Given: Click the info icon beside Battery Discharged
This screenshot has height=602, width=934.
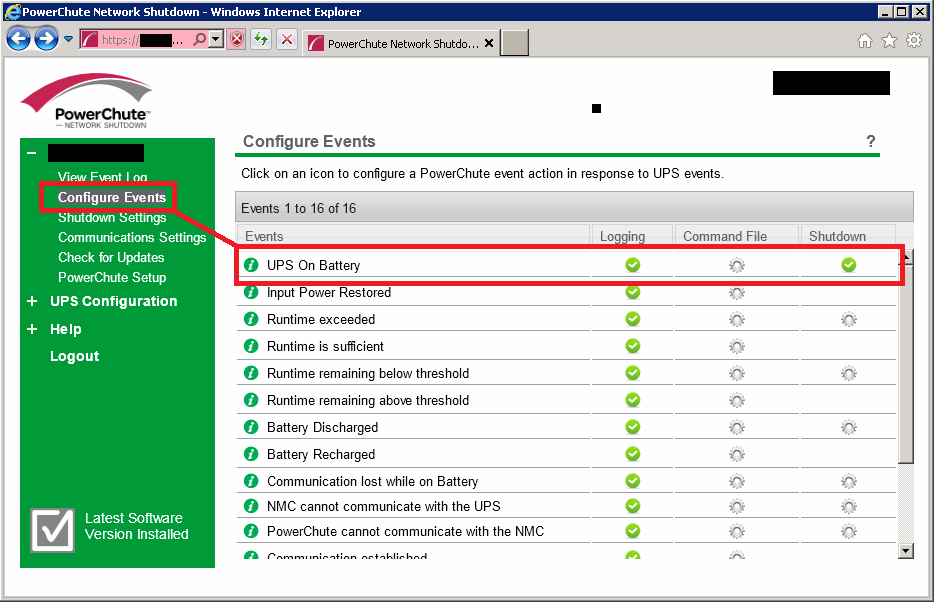Looking at the screenshot, I should click(251, 427).
